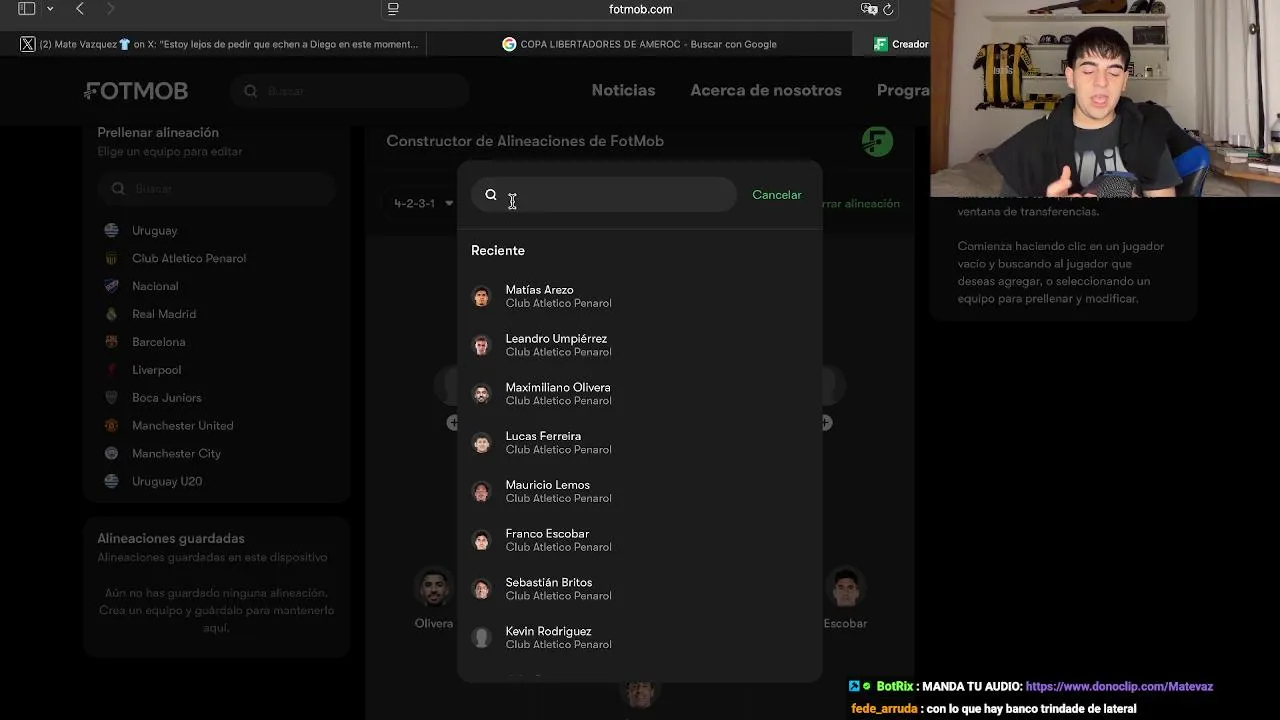Viewport: 1280px width, 720px height.
Task: Choose Lucas Ferreira from recent players
Action: pos(640,443)
